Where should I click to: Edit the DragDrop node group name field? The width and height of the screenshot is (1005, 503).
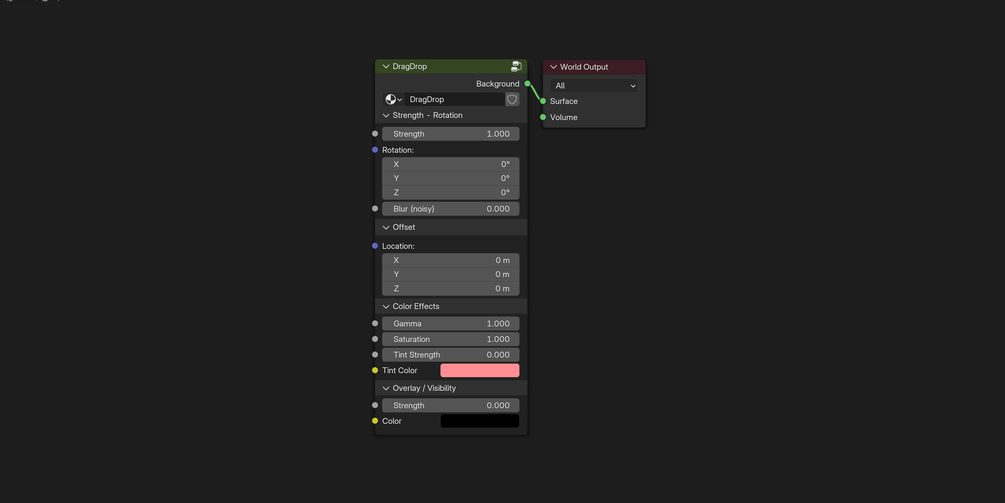pyautogui.click(x=454, y=99)
